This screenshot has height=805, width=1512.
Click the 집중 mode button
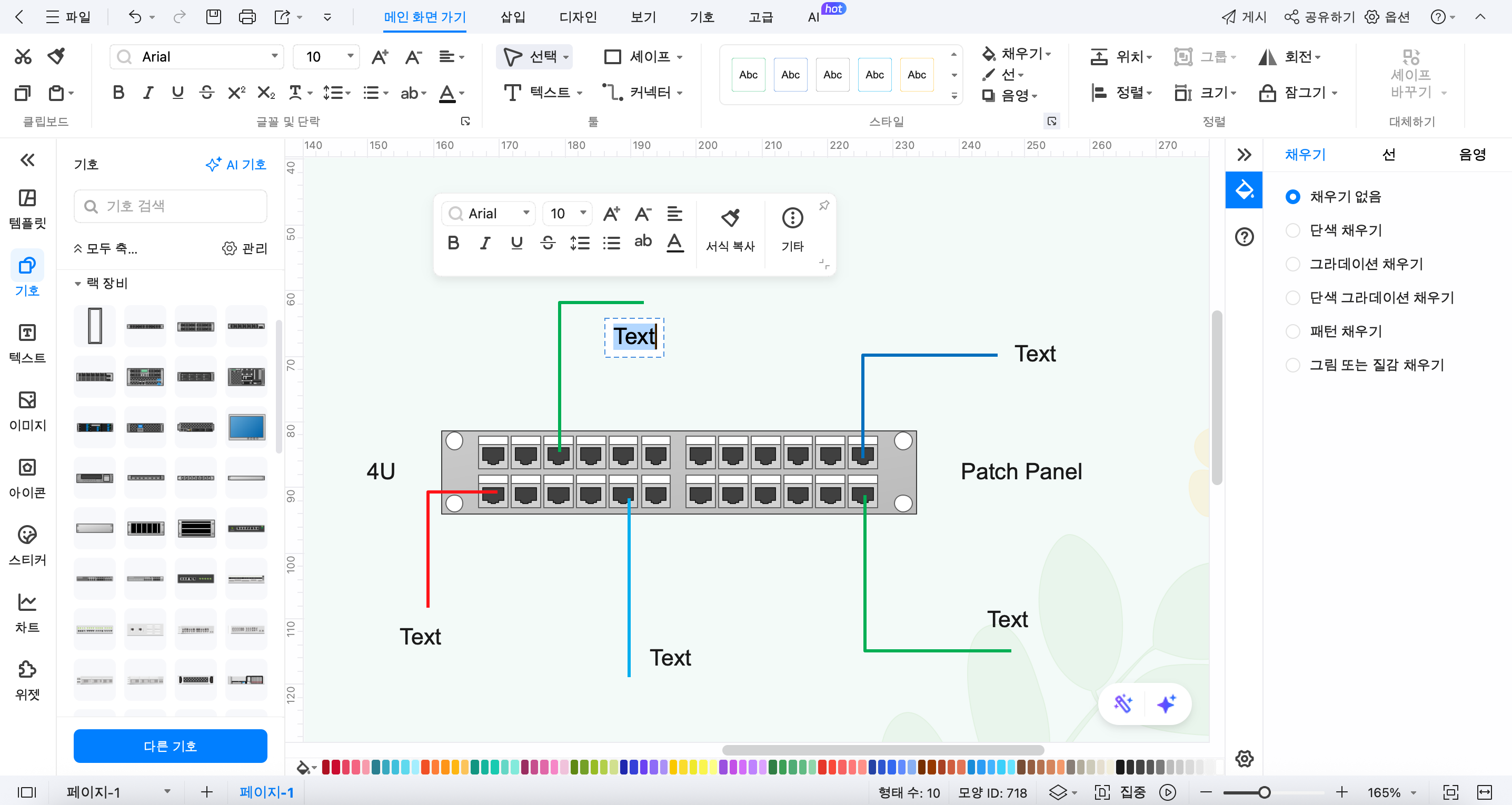point(1133,792)
